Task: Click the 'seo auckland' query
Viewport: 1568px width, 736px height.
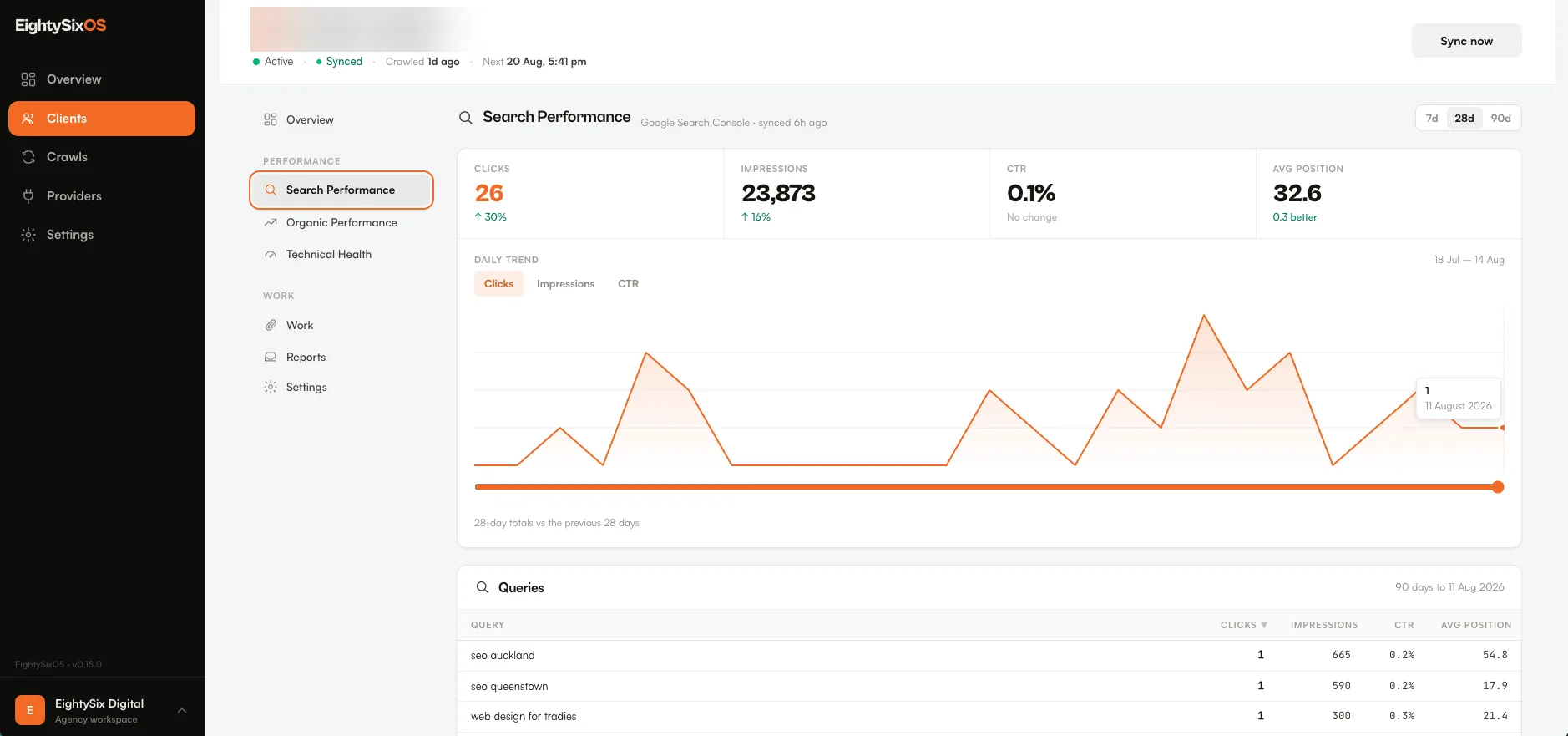Action: tap(503, 656)
